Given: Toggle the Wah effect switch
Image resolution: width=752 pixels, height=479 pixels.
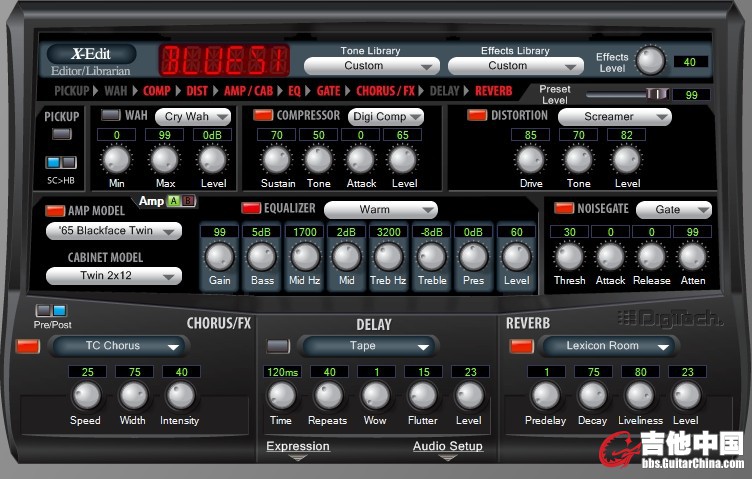Looking at the screenshot, I should click(111, 116).
